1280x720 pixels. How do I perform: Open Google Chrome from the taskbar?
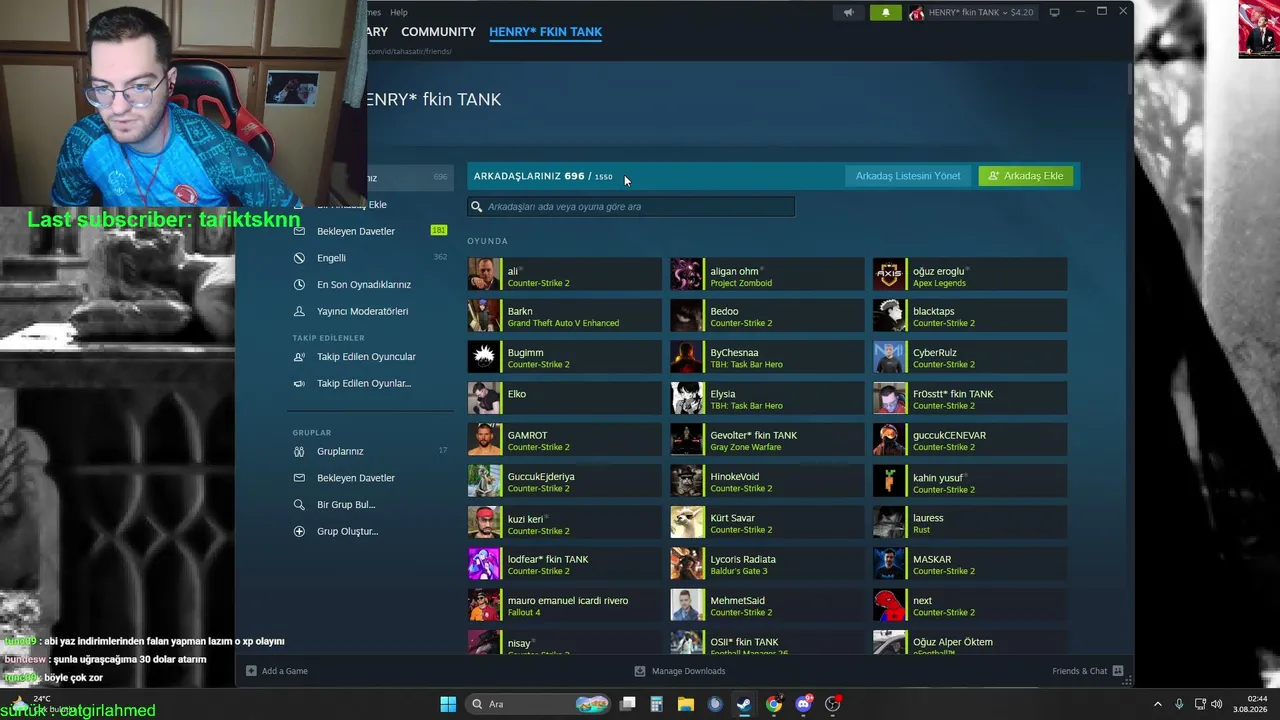(x=774, y=704)
